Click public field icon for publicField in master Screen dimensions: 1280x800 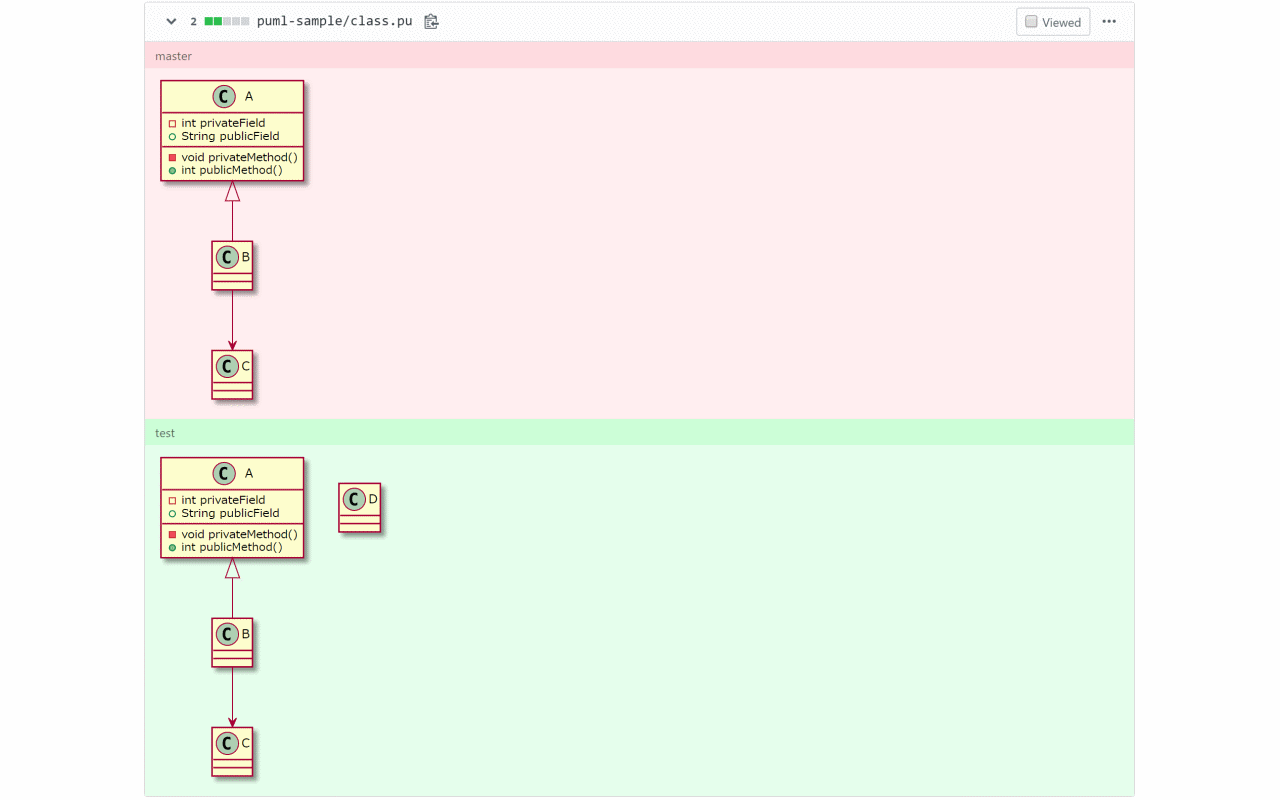172,136
